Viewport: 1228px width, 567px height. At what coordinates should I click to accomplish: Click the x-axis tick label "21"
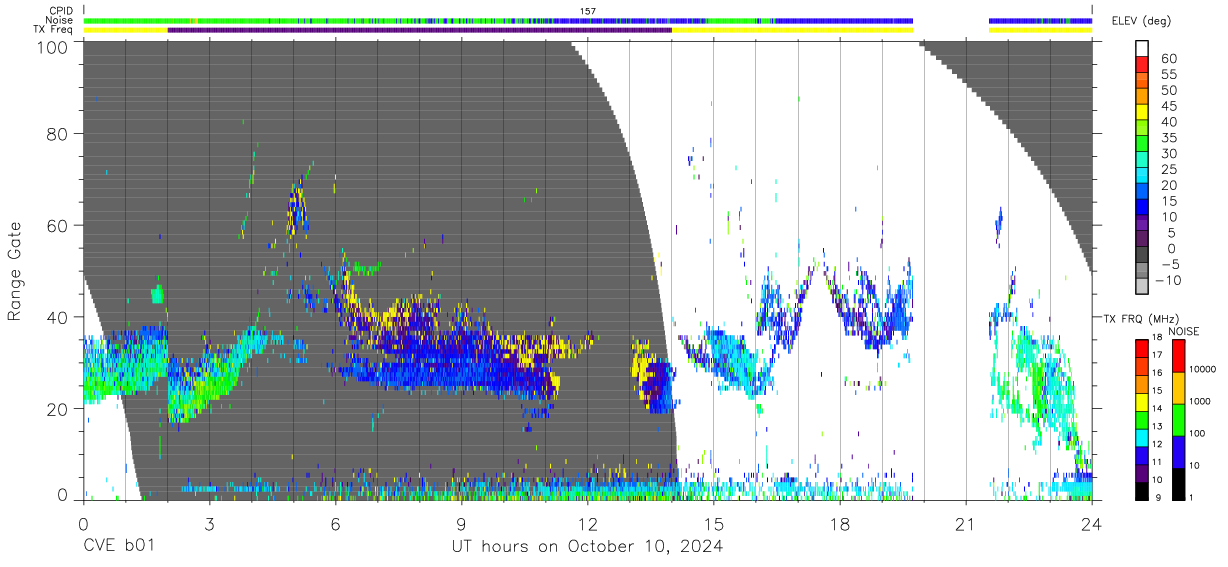(966, 524)
